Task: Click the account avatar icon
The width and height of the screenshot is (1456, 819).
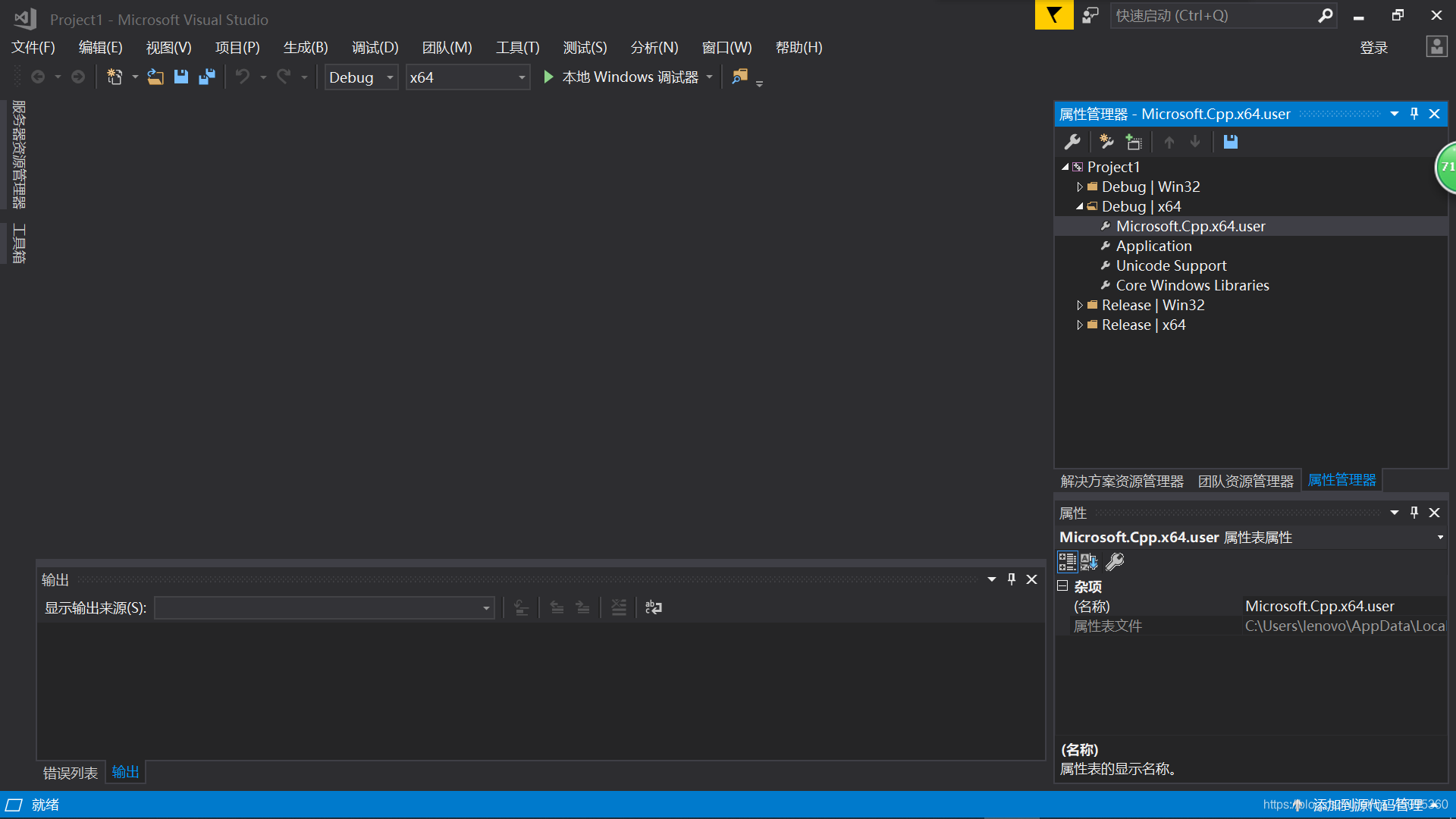Action: [1436, 47]
